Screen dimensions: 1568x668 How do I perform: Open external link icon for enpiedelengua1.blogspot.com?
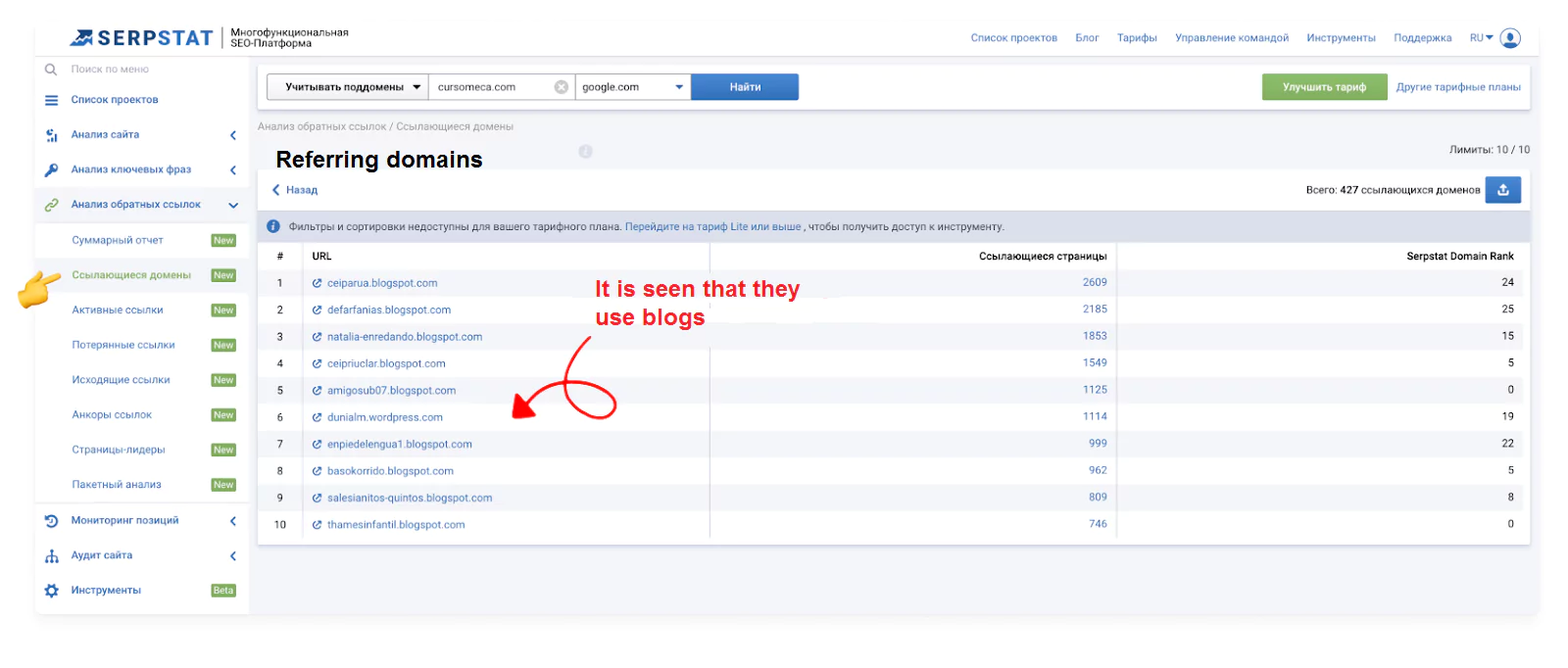317,445
